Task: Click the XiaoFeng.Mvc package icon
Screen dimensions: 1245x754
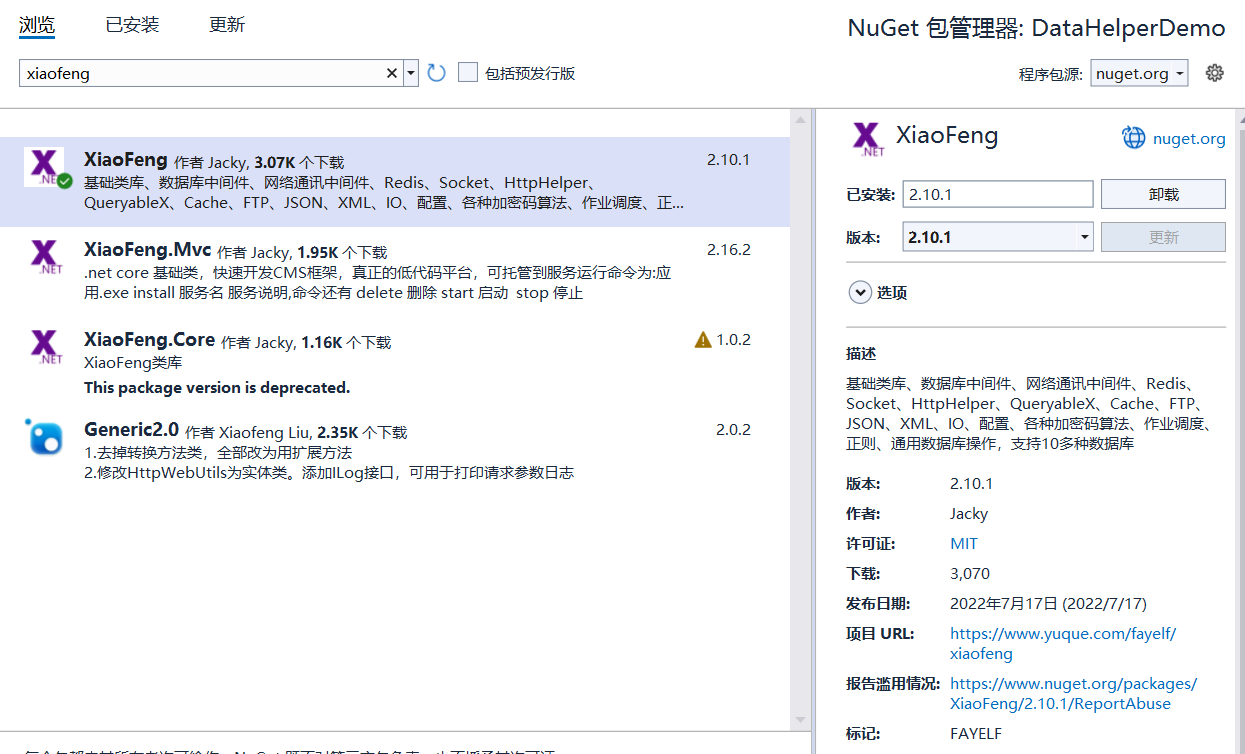Action: (46, 257)
